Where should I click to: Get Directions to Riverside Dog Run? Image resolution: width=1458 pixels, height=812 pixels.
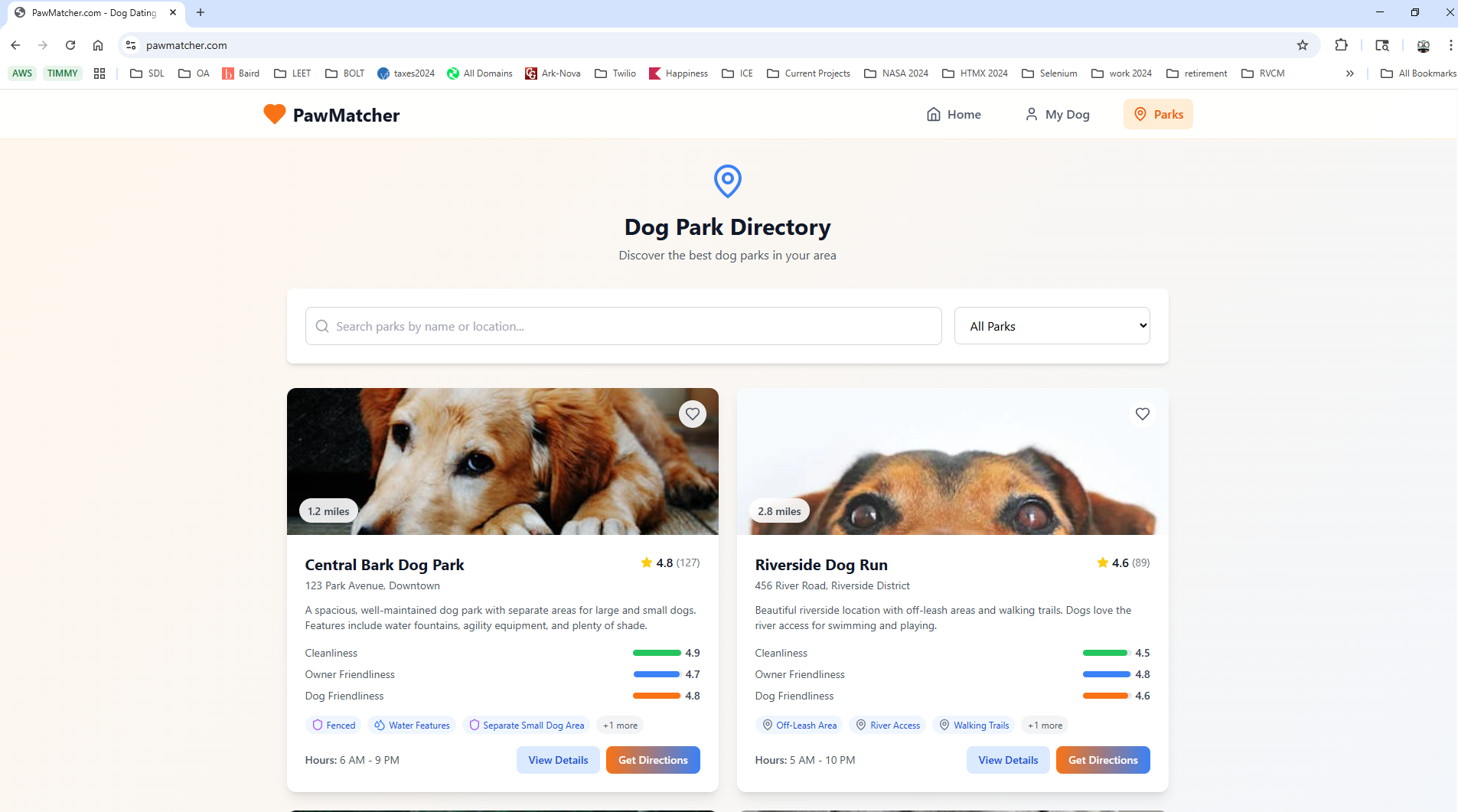coord(1103,760)
